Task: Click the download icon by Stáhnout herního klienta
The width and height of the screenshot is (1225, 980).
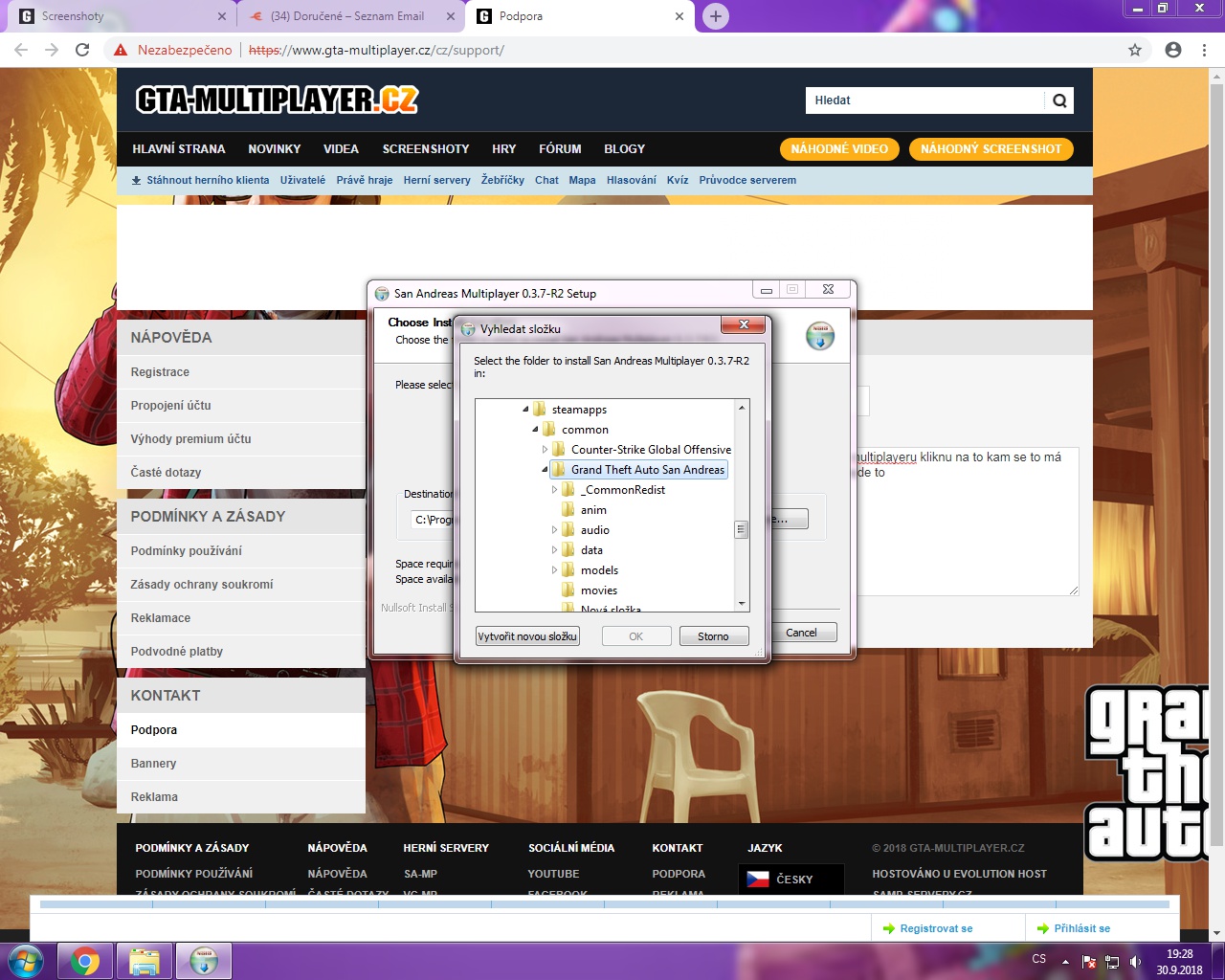Action: pyautogui.click(x=137, y=180)
